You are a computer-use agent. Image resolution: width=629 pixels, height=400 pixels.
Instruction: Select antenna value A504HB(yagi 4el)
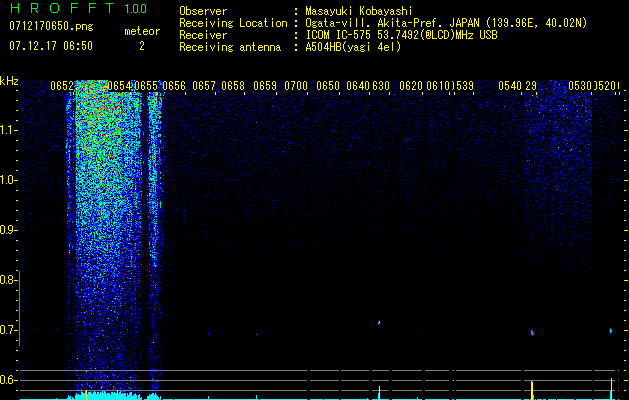(353, 47)
